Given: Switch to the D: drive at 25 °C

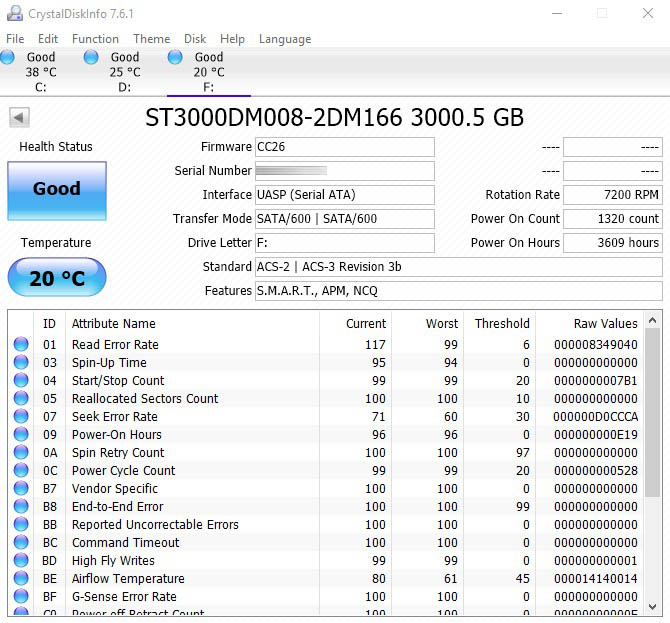Looking at the screenshot, I should pyautogui.click(x=125, y=72).
